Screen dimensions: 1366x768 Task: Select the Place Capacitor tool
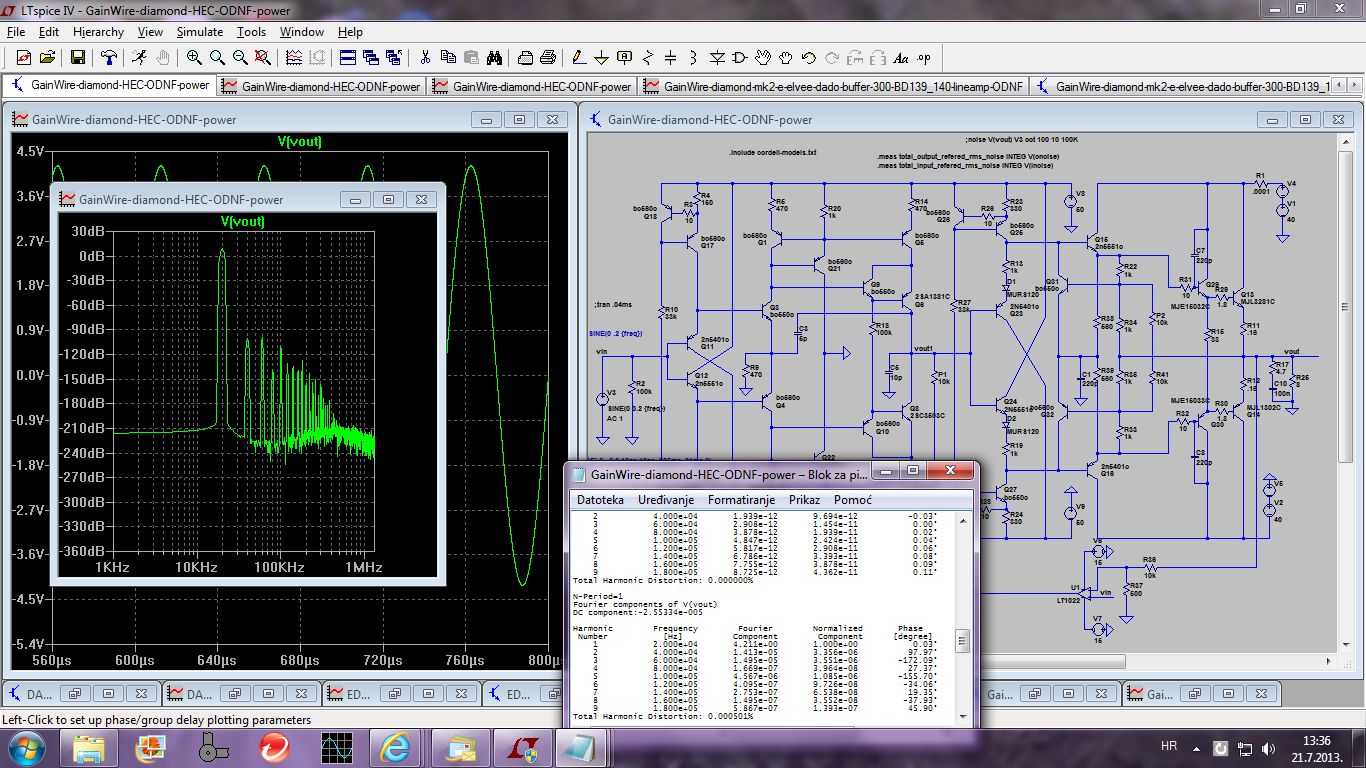coord(671,57)
